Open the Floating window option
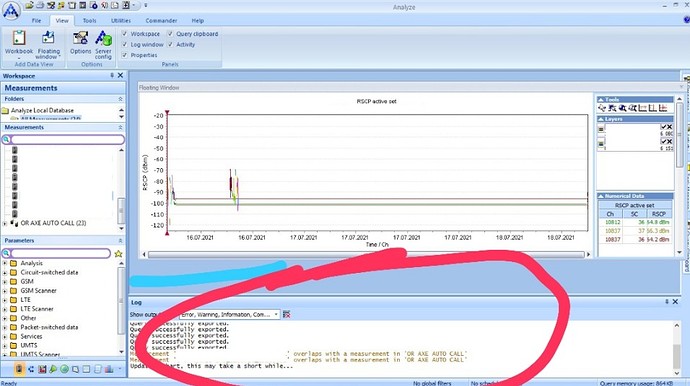The image size is (690, 386). (x=48, y=44)
